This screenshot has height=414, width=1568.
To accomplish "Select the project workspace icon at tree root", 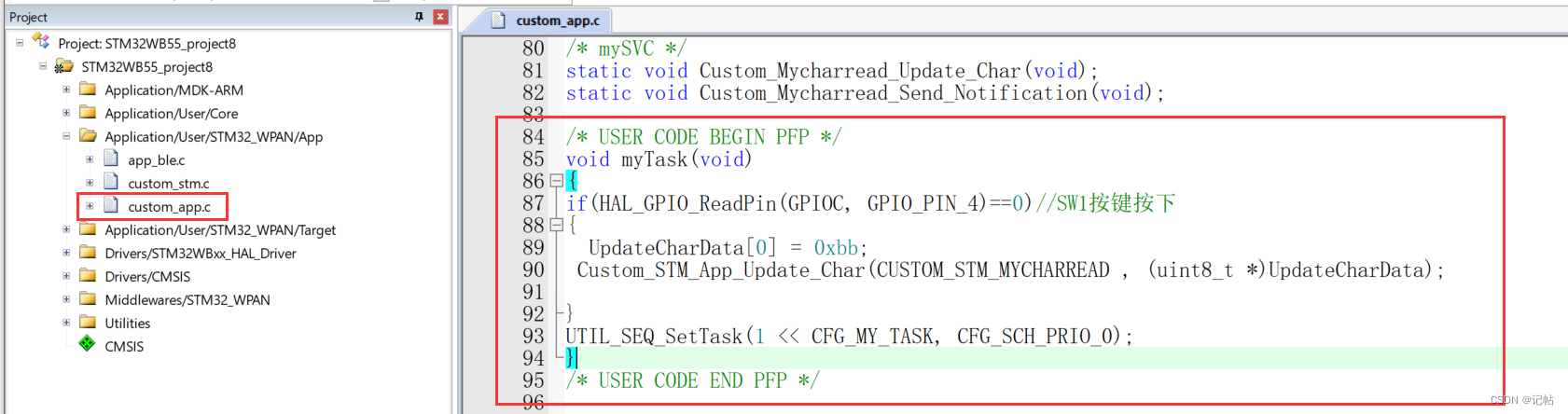I will coord(41,41).
